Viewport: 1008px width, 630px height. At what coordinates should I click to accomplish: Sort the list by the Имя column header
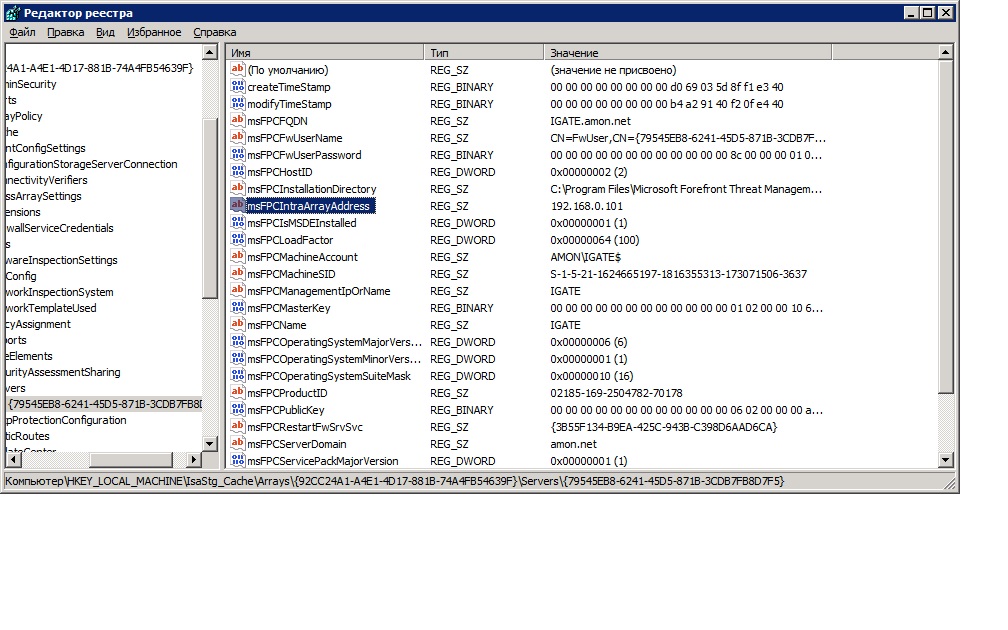(325, 53)
